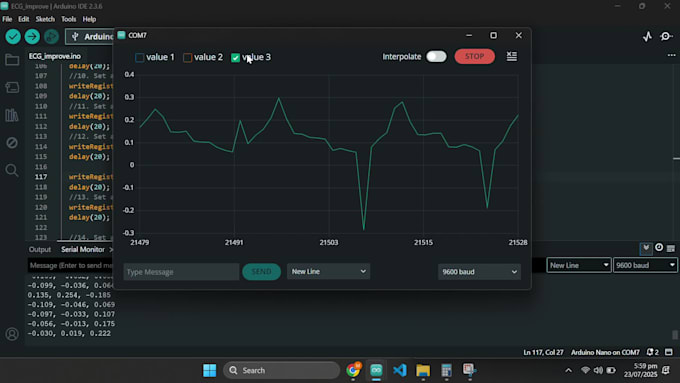Image resolution: width=680 pixels, height=383 pixels.
Task: Toggle the Interpolate switch
Action: pyautogui.click(x=436, y=56)
